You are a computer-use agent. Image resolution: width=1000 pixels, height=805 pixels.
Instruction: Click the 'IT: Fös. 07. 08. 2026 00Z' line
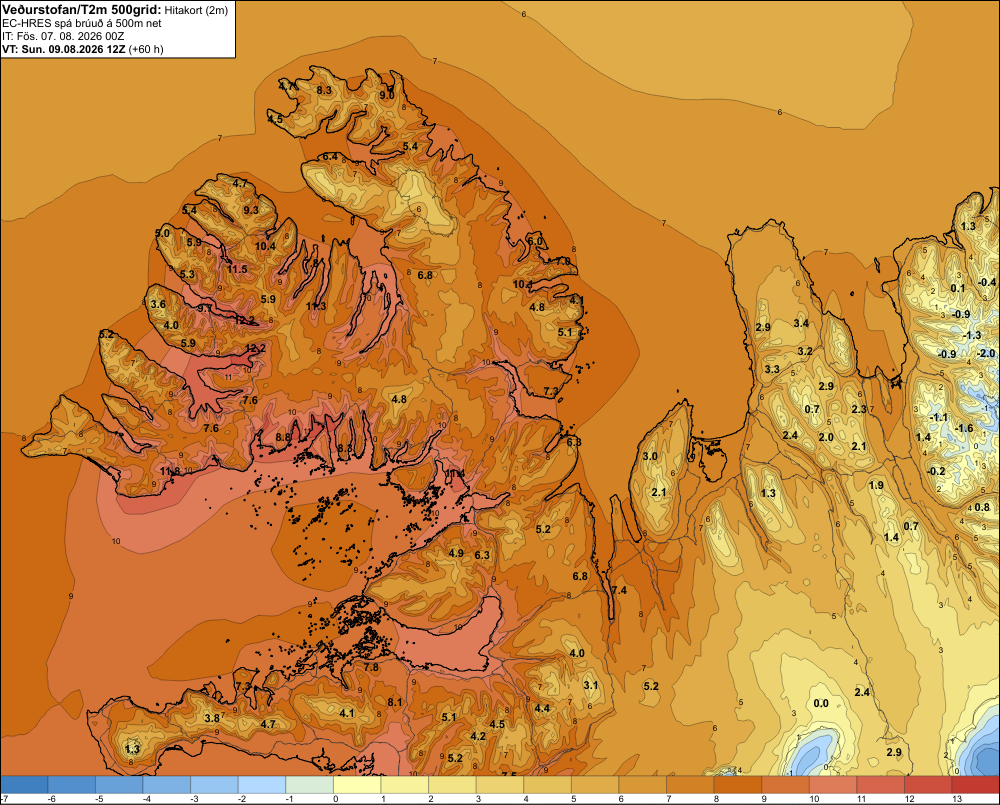63,36
